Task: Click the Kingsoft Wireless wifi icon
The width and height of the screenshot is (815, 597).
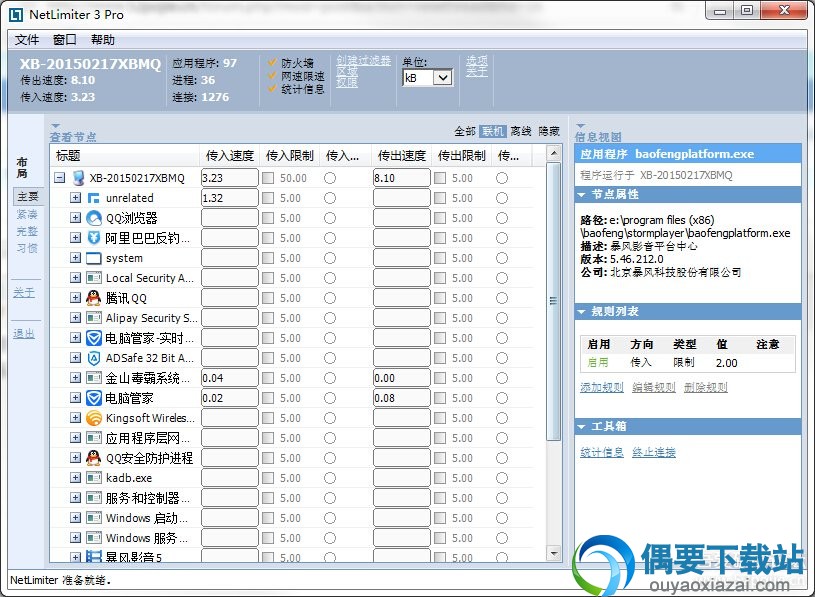Action: tap(94, 418)
